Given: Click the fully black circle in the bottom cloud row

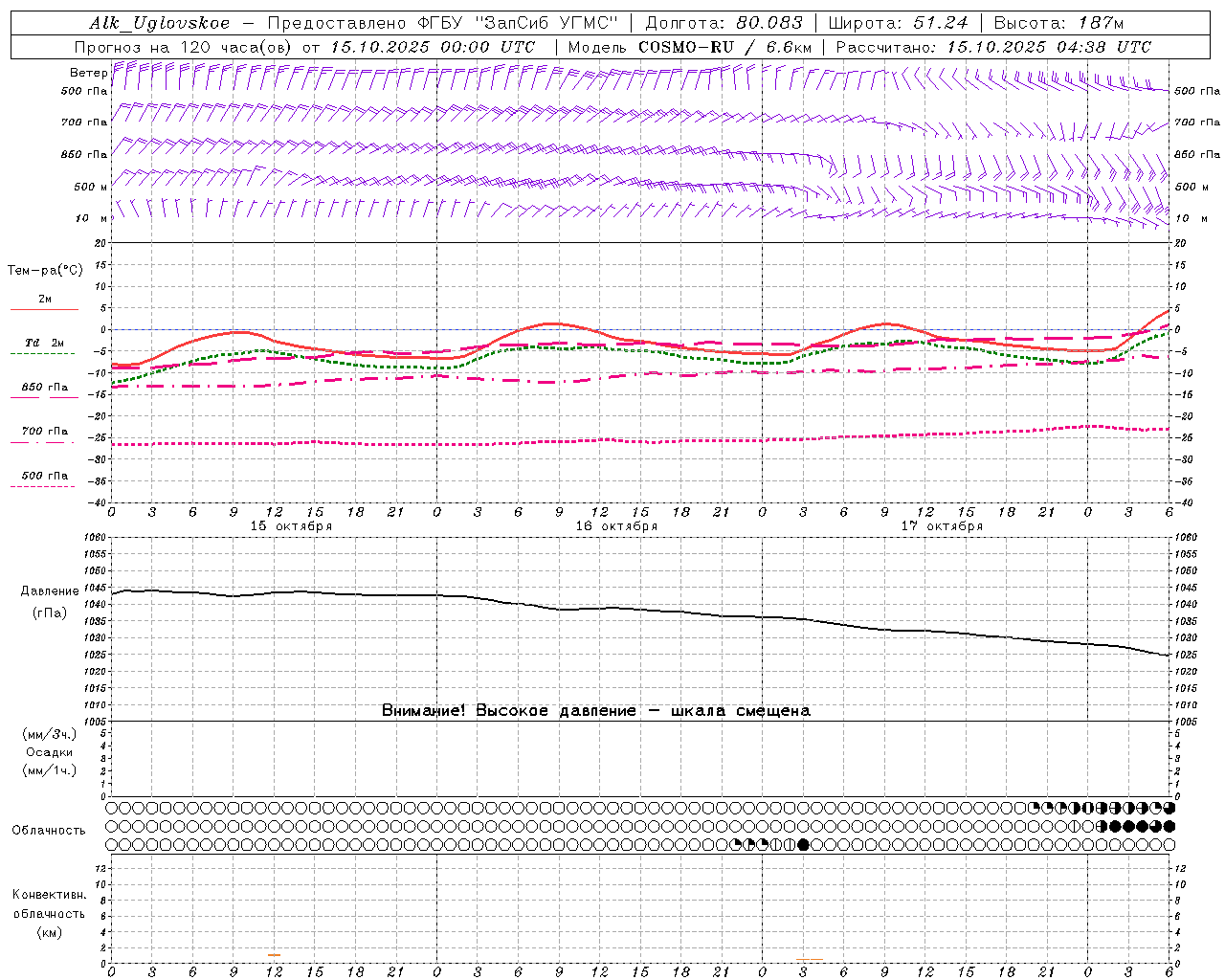Looking at the screenshot, I should (x=803, y=844).
